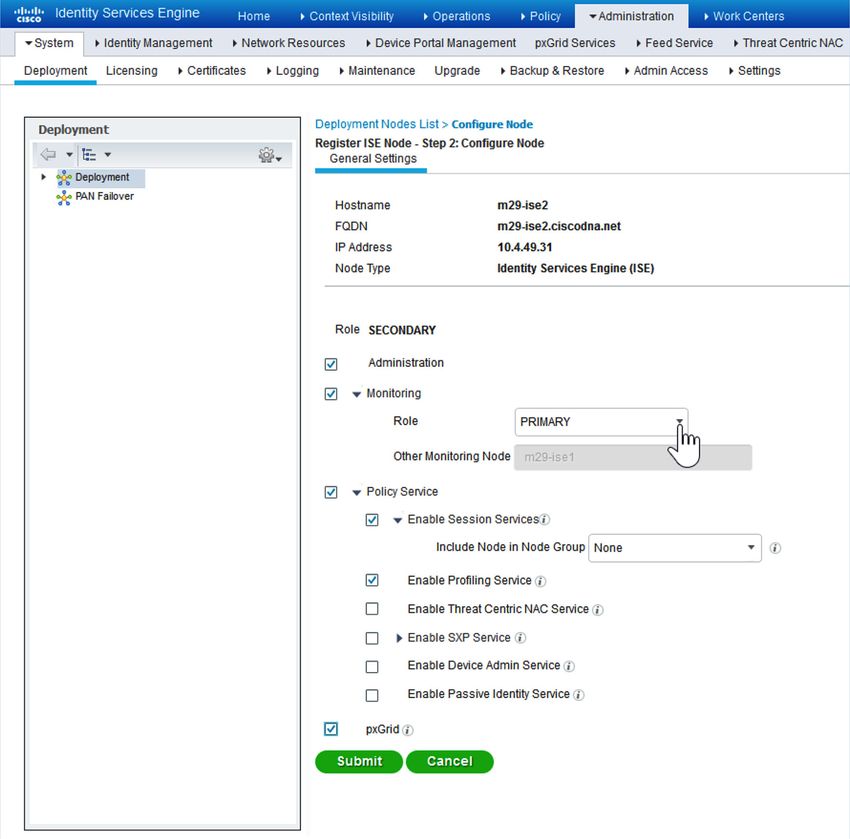The image size is (850, 839).
Task: Check Enable SXP Service checkbox
Action: point(372,638)
